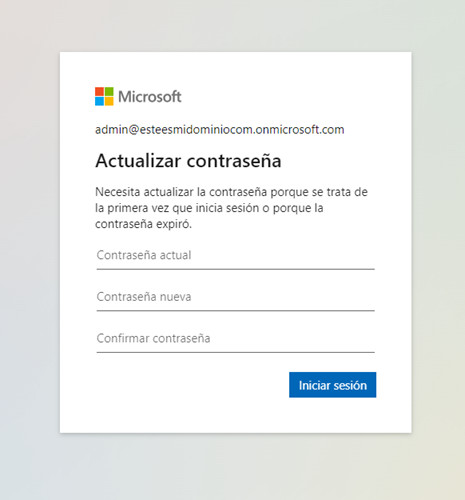465x500 pixels.
Task: Click the Microsoft four-color logo
Action: coord(104,96)
